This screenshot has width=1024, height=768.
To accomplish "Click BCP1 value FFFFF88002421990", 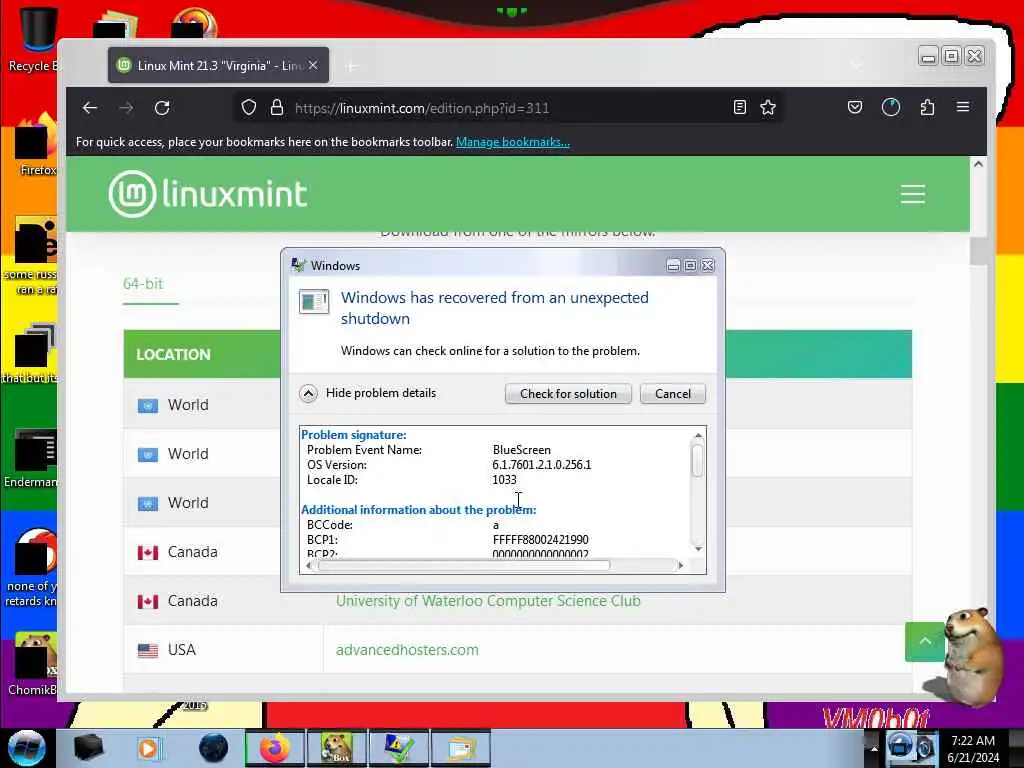I will tap(541, 540).
